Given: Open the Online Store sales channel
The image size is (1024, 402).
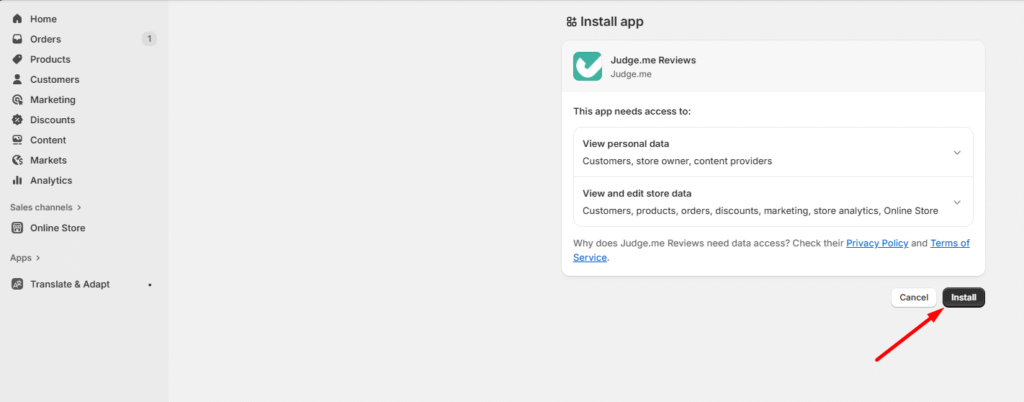Looking at the screenshot, I should (57, 228).
